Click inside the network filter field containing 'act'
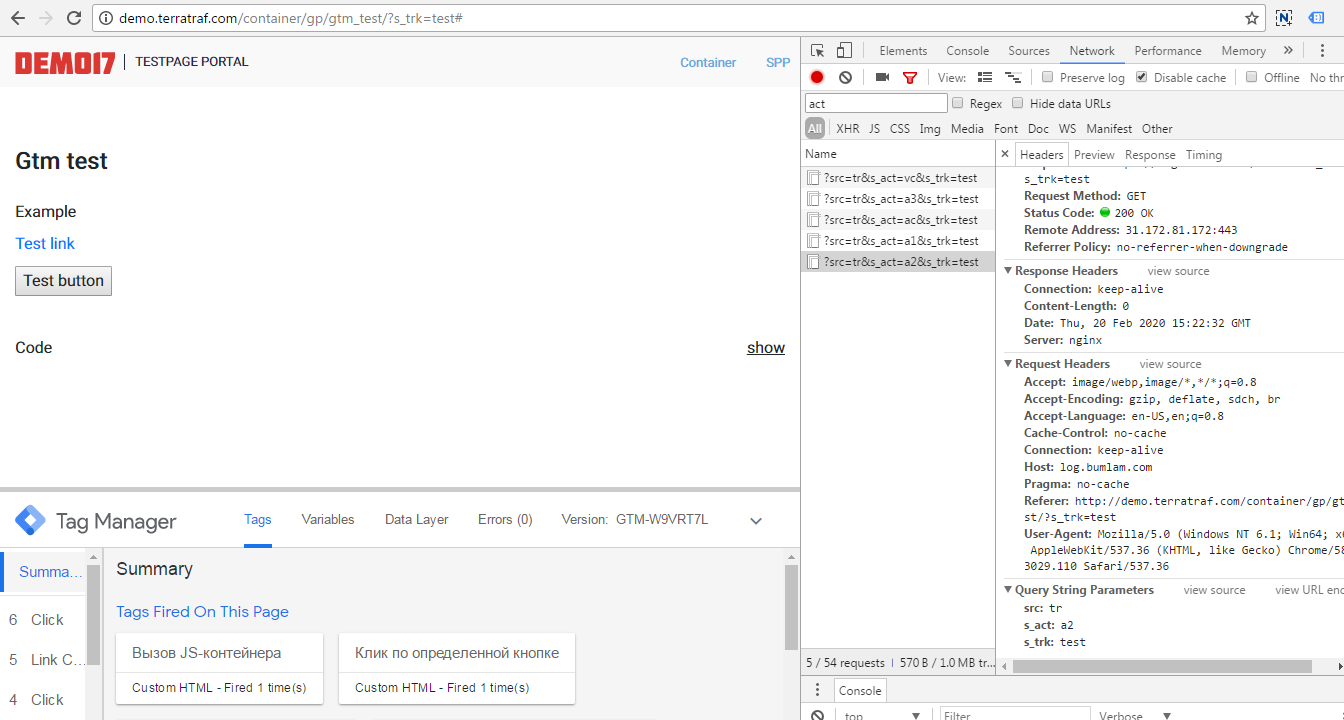Viewport: 1344px width, 720px height. click(876, 103)
